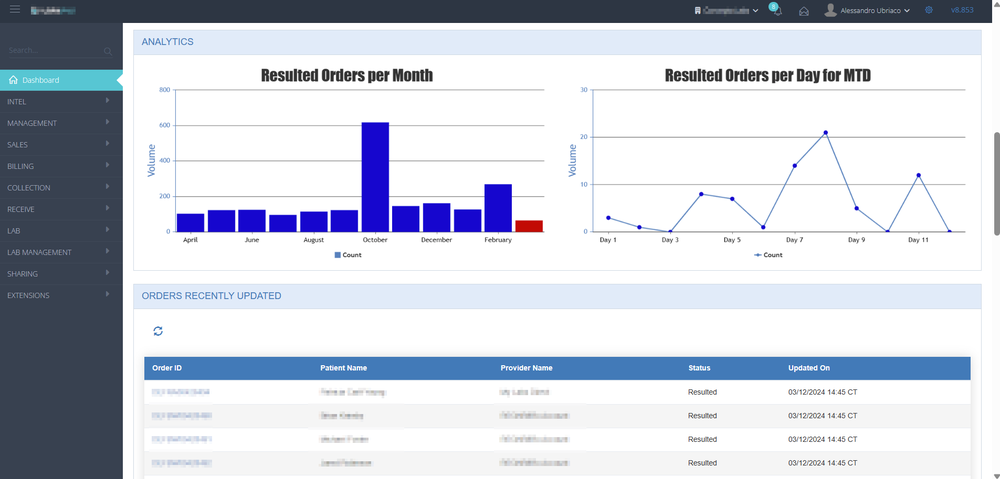Open the company selector dropdown arrow
The width and height of the screenshot is (1000, 479).
[756, 11]
